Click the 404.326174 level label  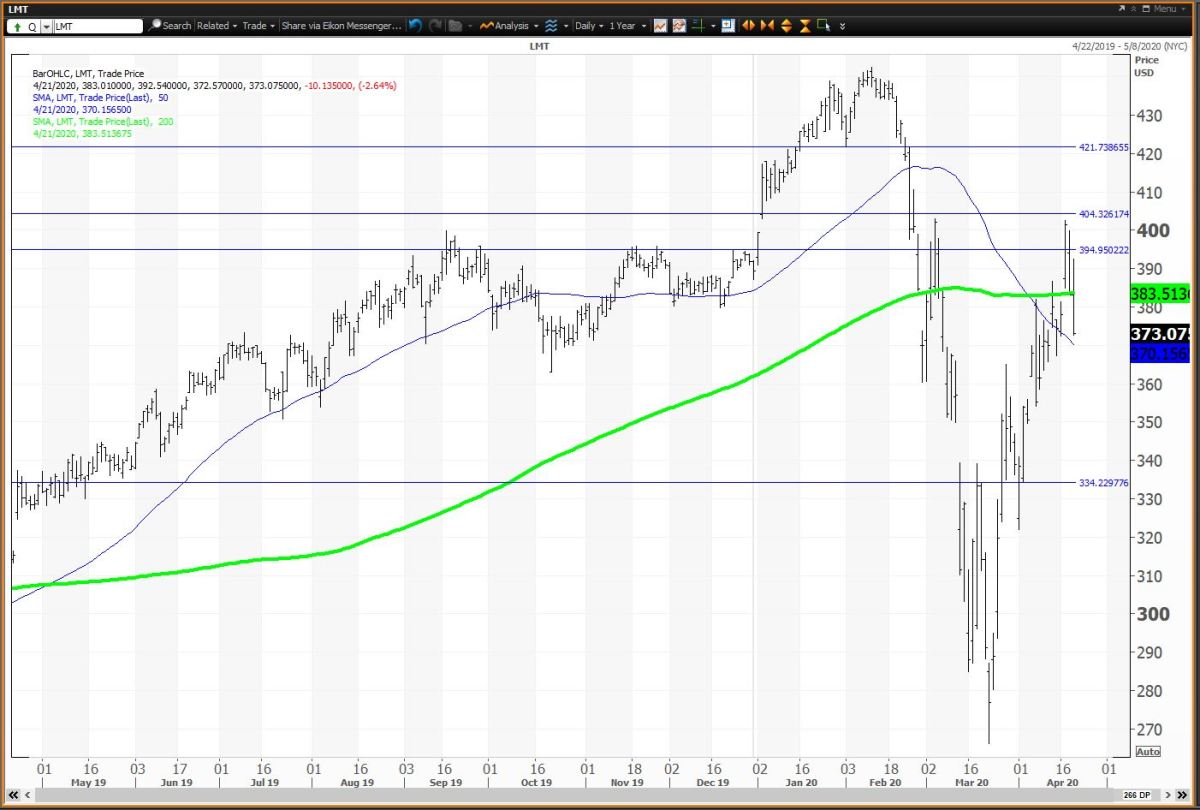tap(1103, 213)
